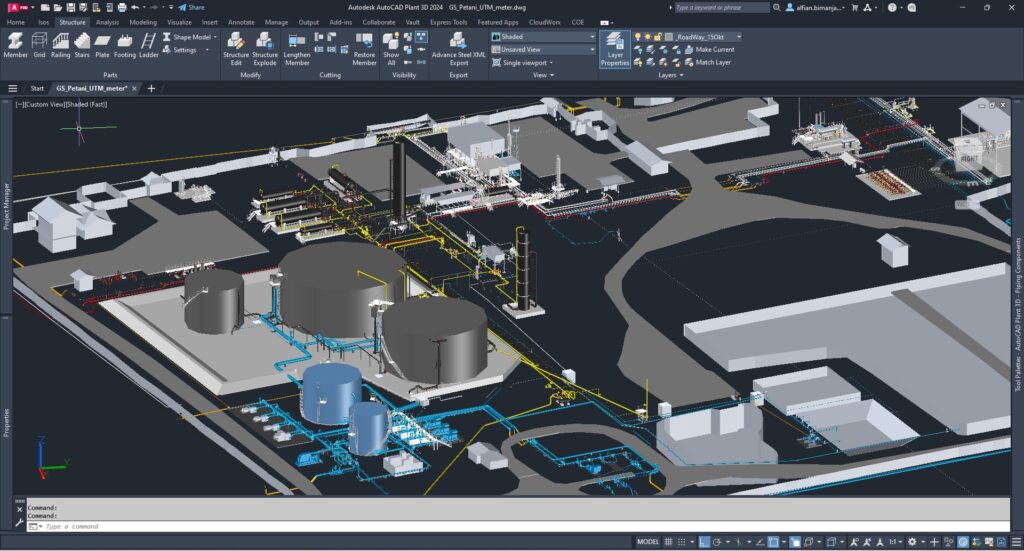The height and width of the screenshot is (551, 1024).
Task: Activate the Lengthen Member tool
Action: pyautogui.click(x=297, y=49)
